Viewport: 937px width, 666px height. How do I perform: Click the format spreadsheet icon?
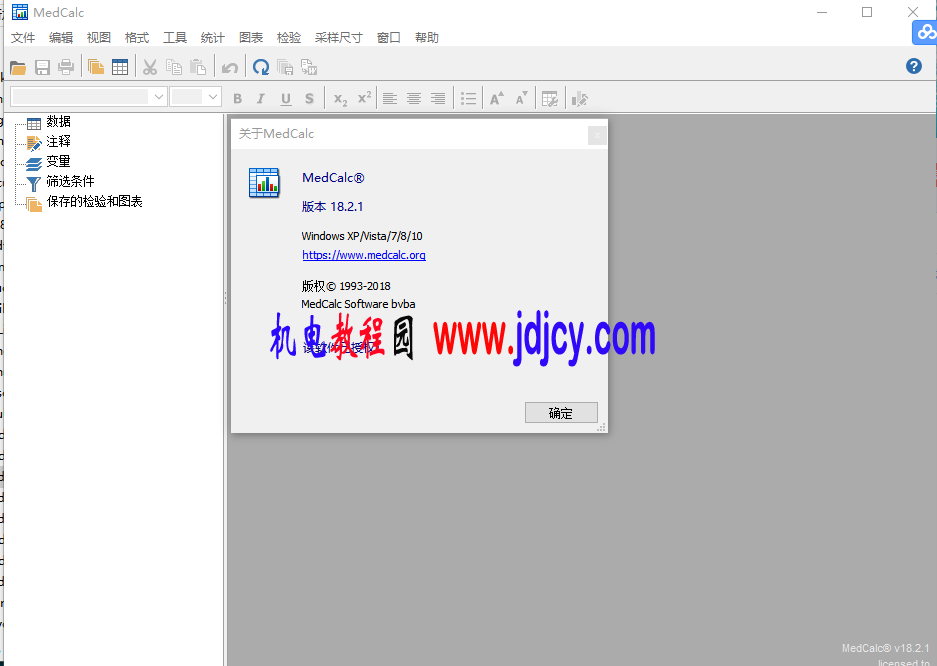550,99
